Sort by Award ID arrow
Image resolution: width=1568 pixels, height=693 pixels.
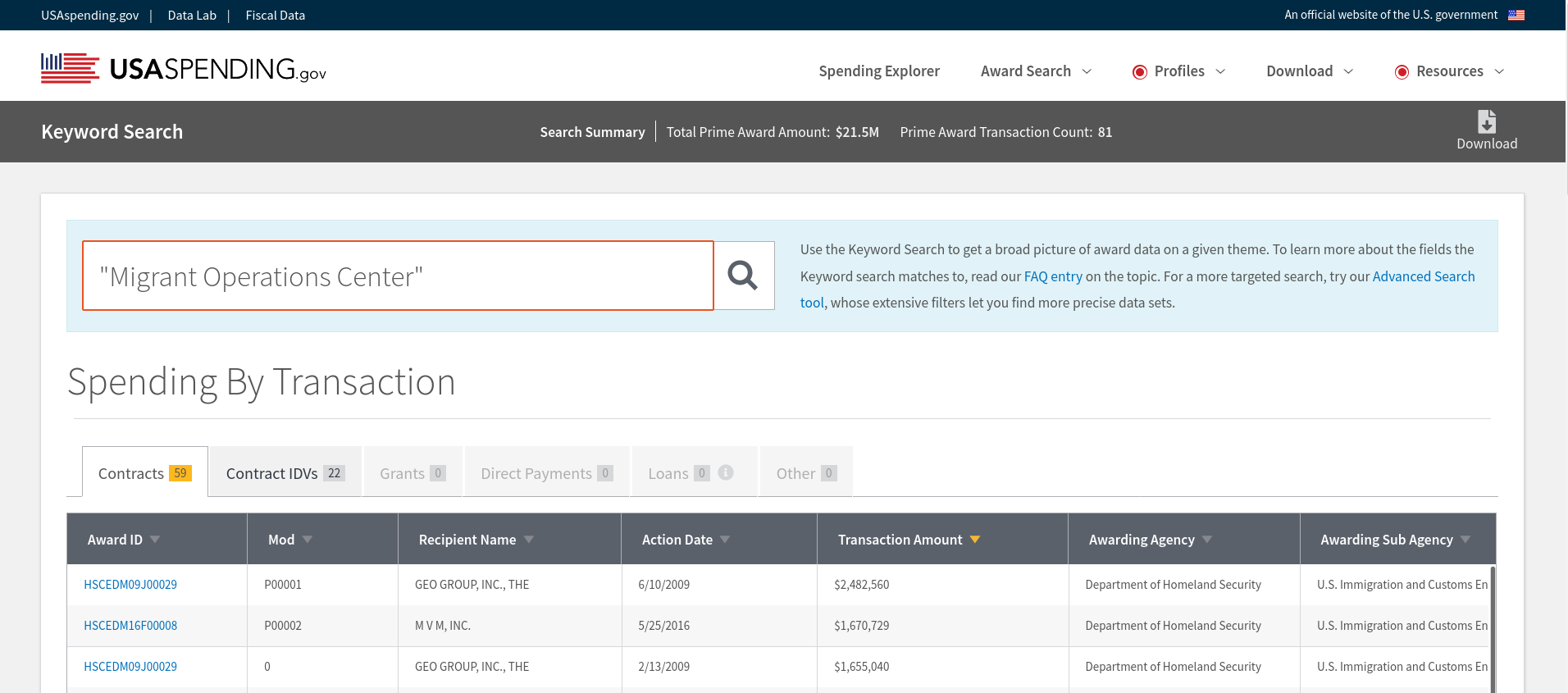point(155,540)
